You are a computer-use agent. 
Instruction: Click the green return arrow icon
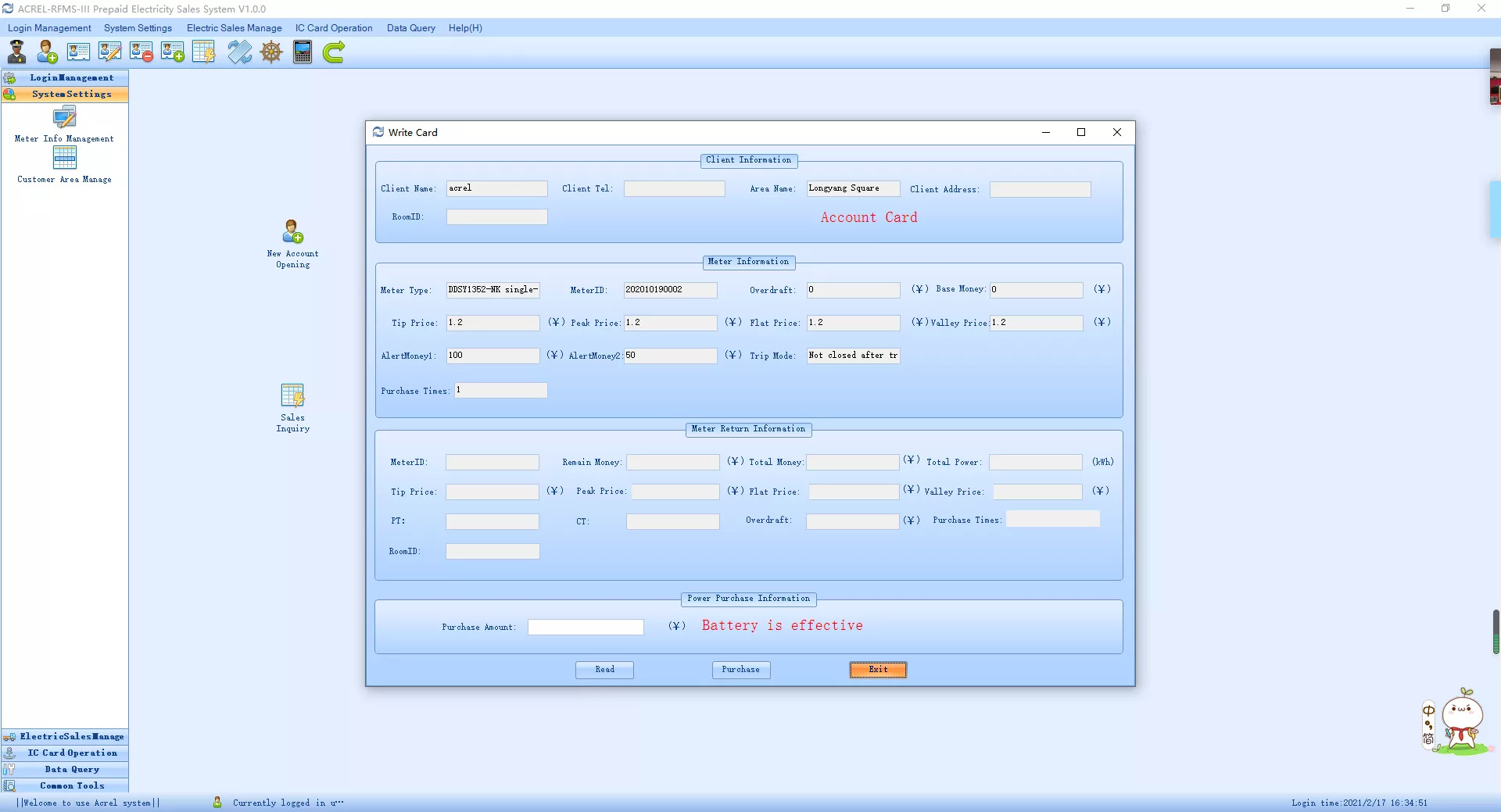tap(334, 52)
